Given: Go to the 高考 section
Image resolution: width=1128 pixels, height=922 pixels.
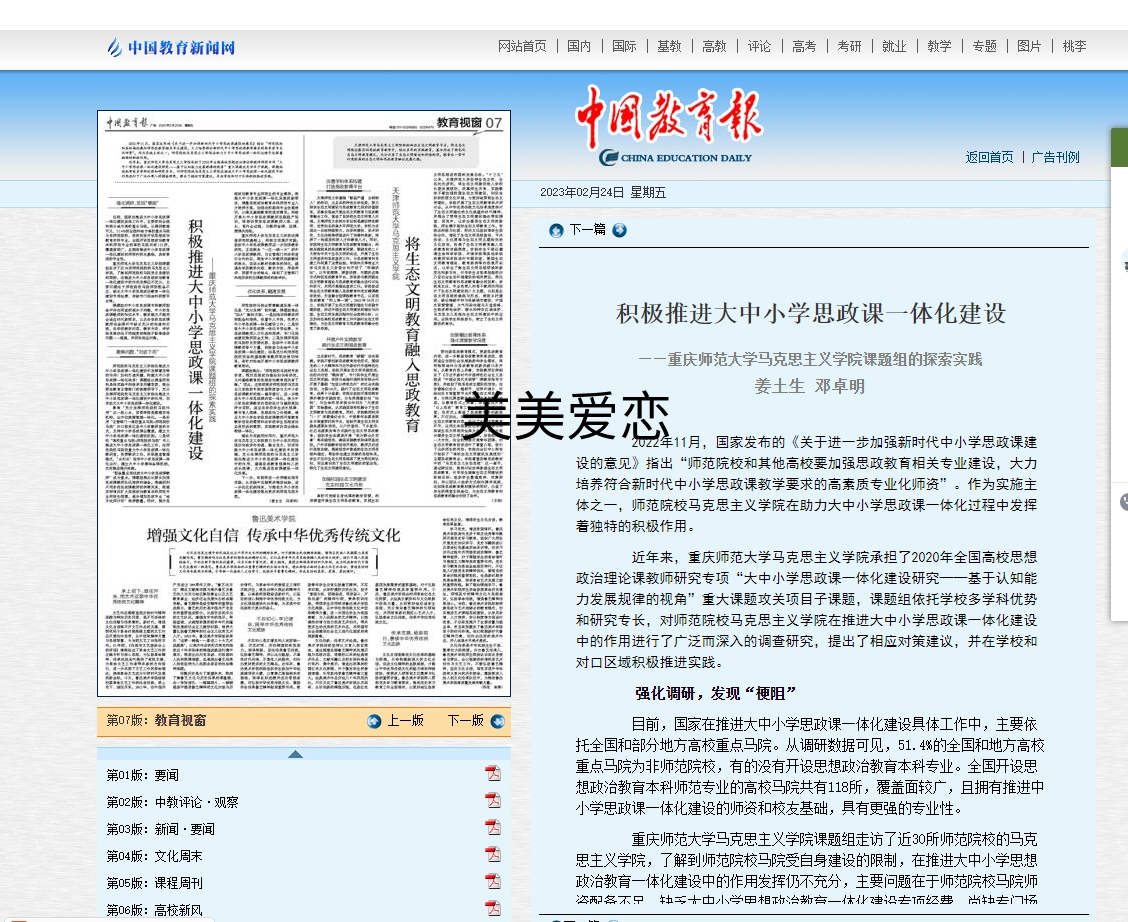Looking at the screenshot, I should click(804, 46).
